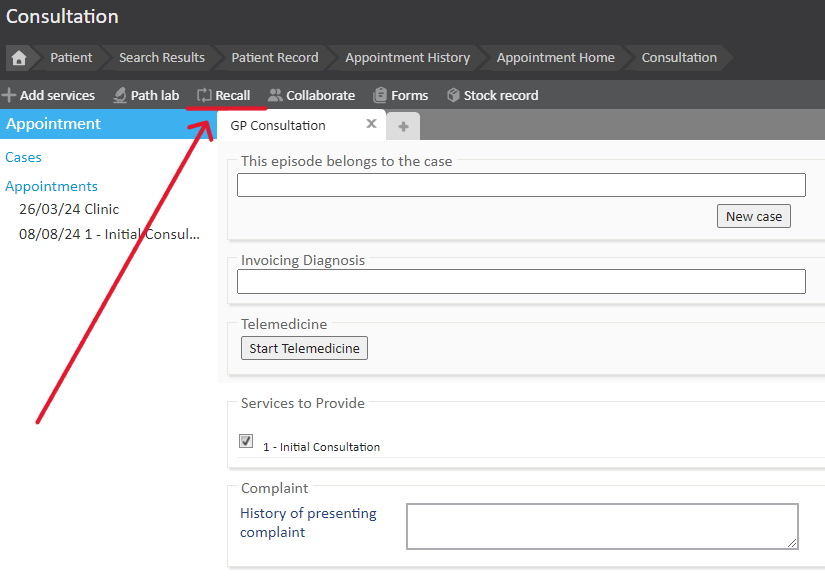825x579 pixels.
Task: Click the Home icon in breadcrumb
Action: [x=18, y=58]
